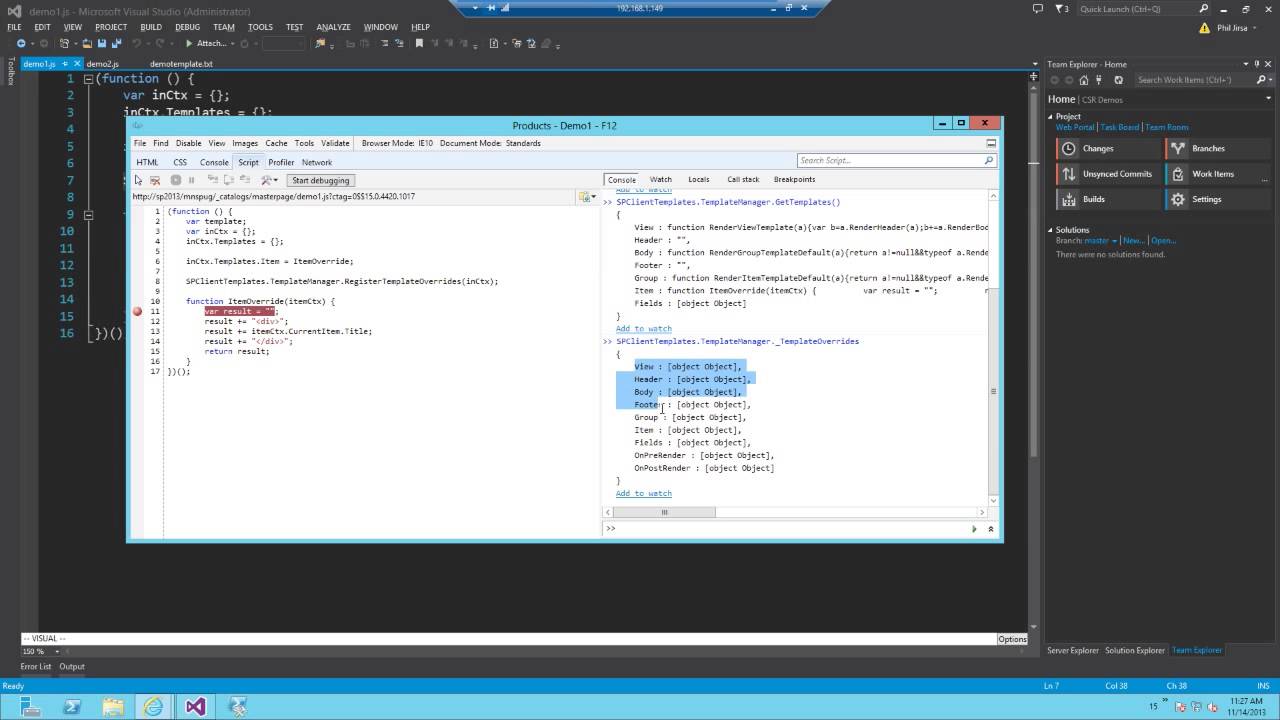Viewport: 1280px width, 720px height.
Task: Refresh Team Explorer with the refresh icon
Action: [1118, 80]
